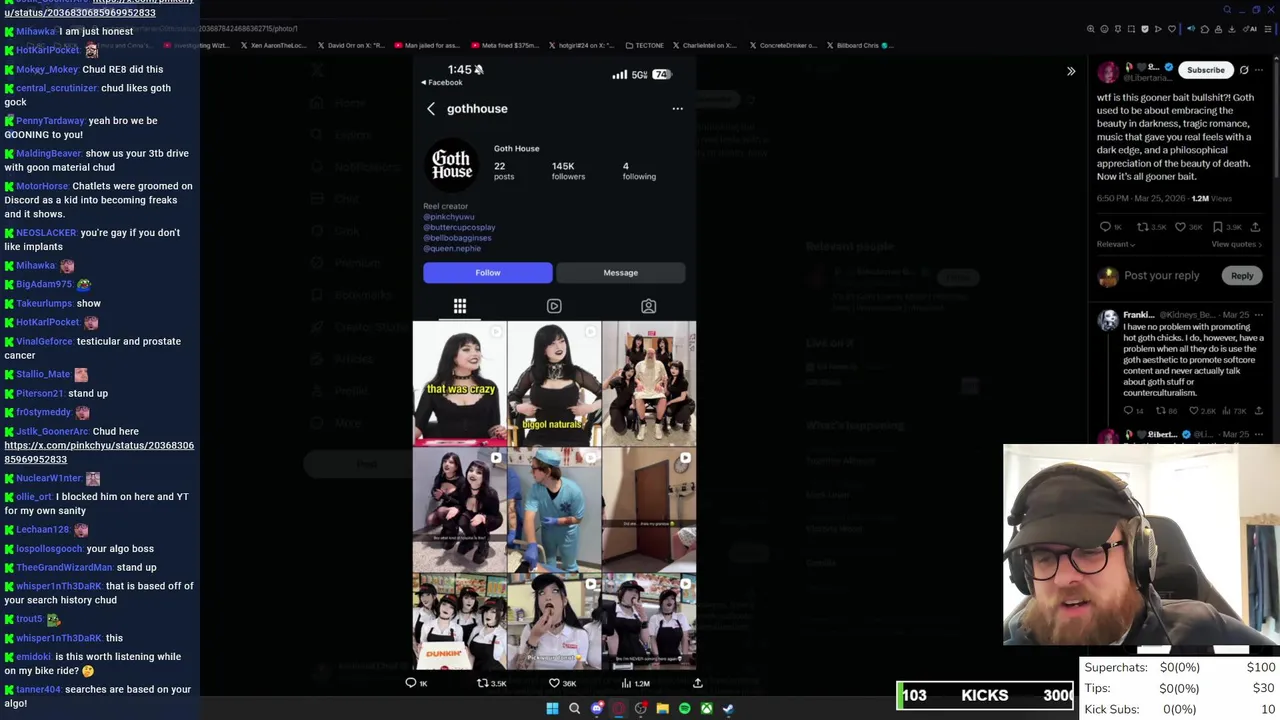Open @pinkchyuwu profile link
This screenshot has height=720, width=1280.
click(x=448, y=217)
